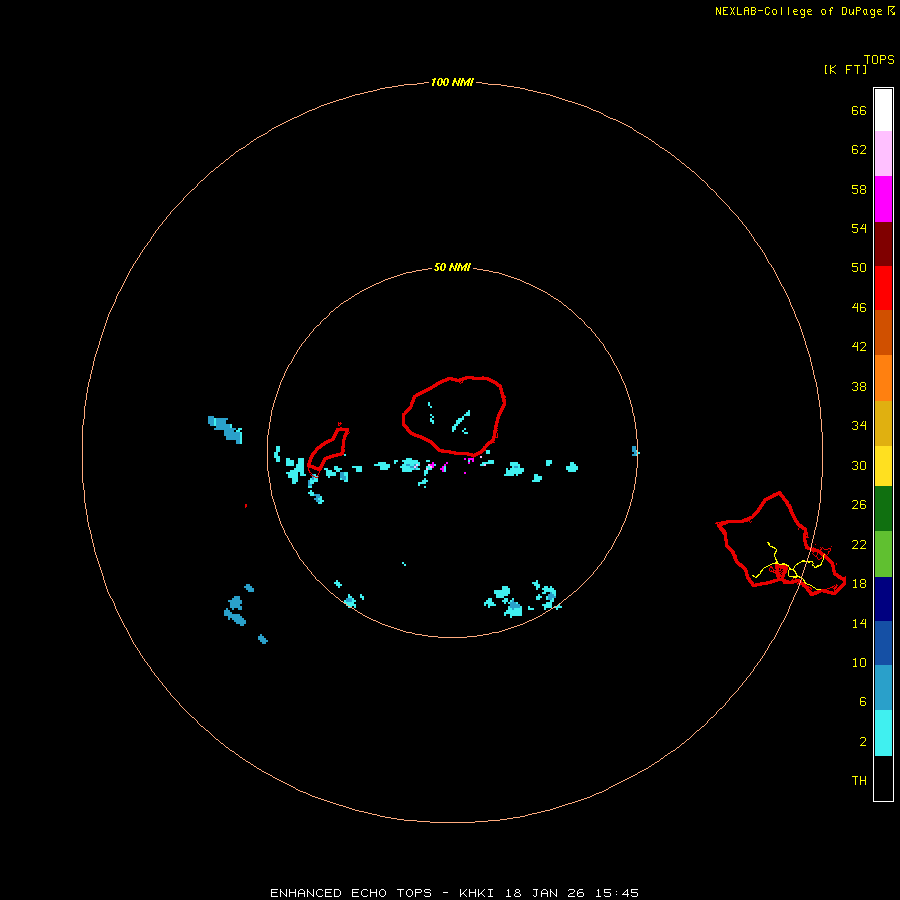
Task: Click the red island outline with yellow roads
Action: (x=781, y=544)
